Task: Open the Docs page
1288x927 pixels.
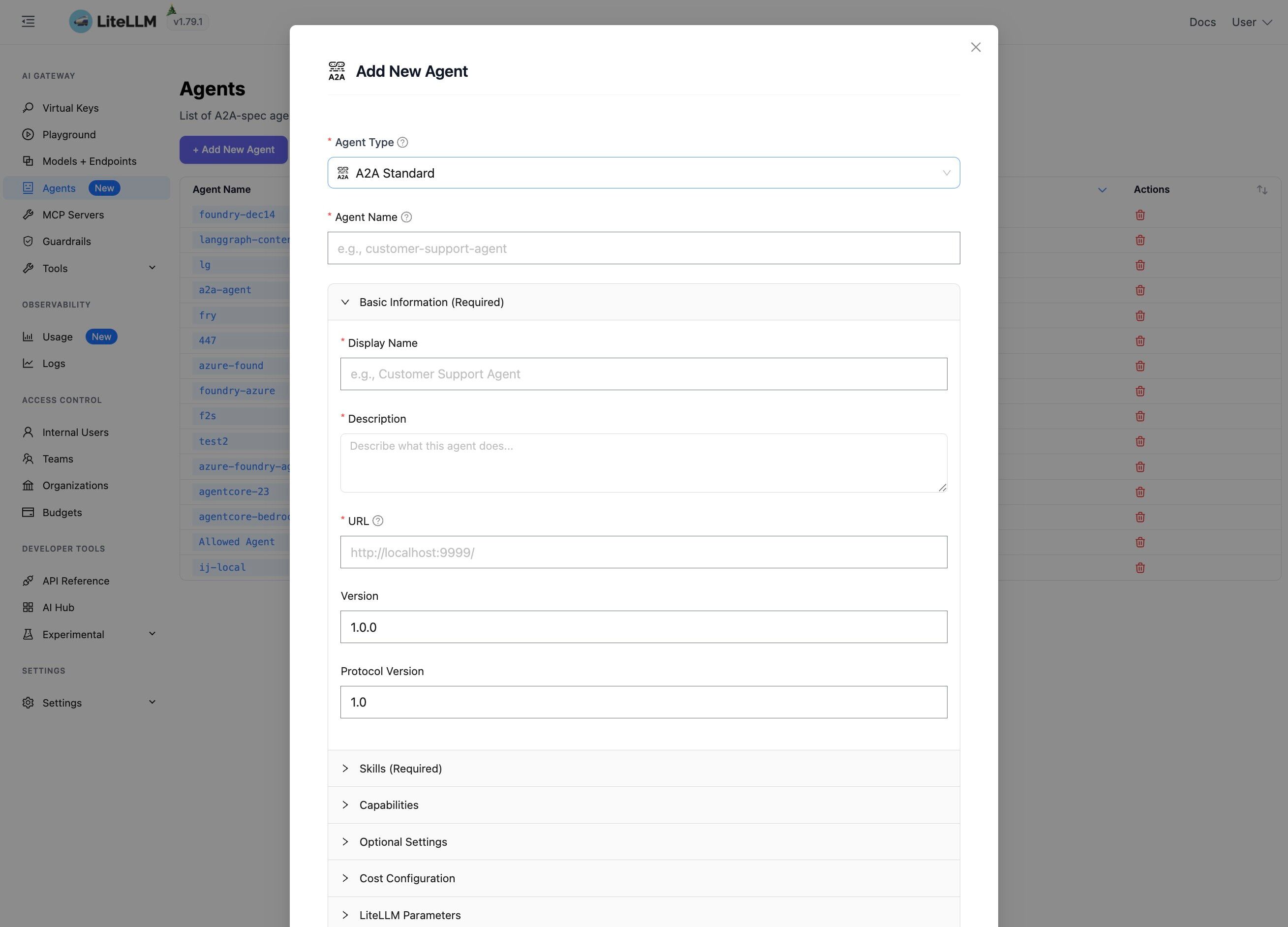Action: (1202, 22)
